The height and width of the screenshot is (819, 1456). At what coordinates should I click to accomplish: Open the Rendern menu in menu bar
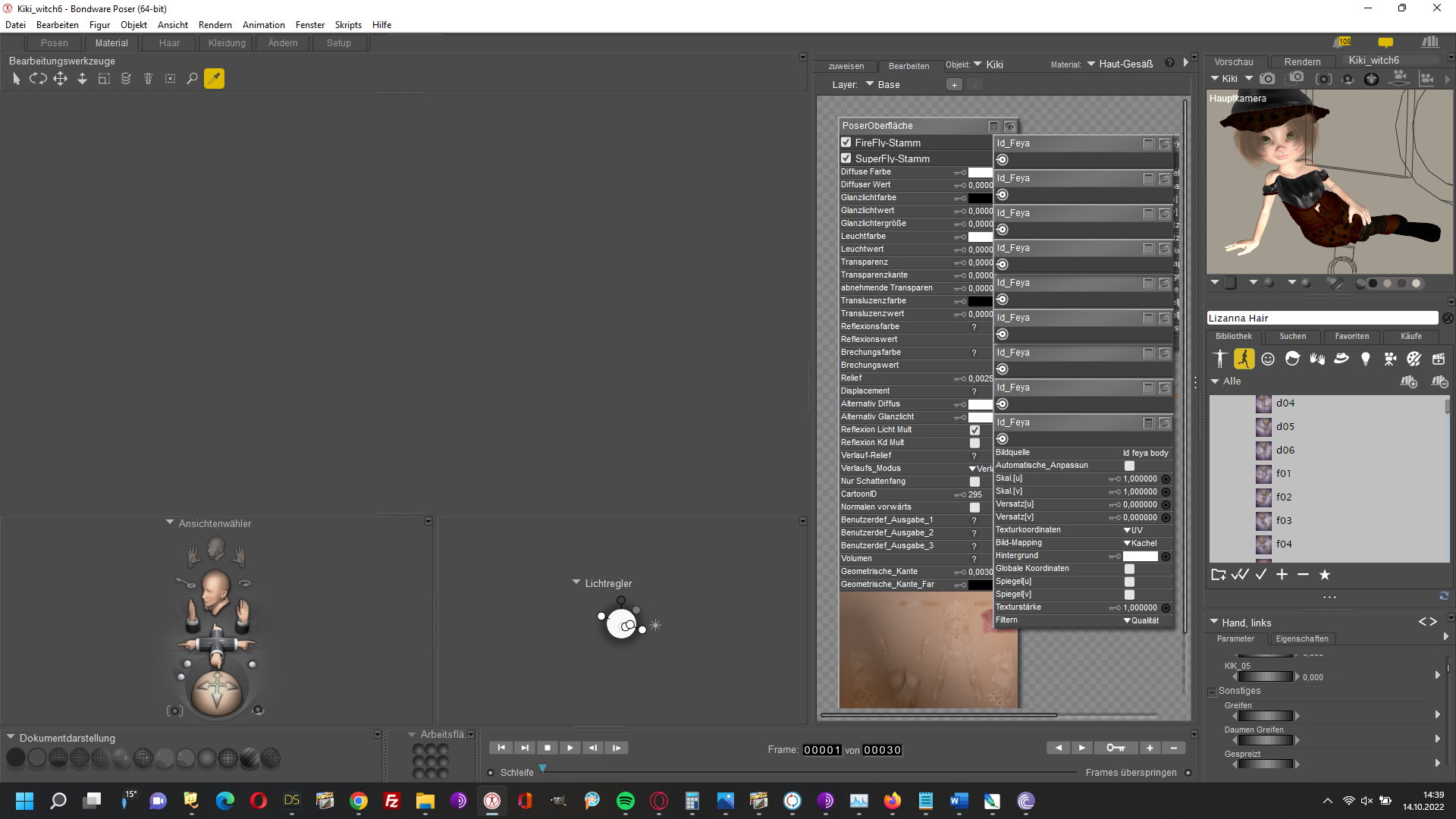click(x=215, y=25)
